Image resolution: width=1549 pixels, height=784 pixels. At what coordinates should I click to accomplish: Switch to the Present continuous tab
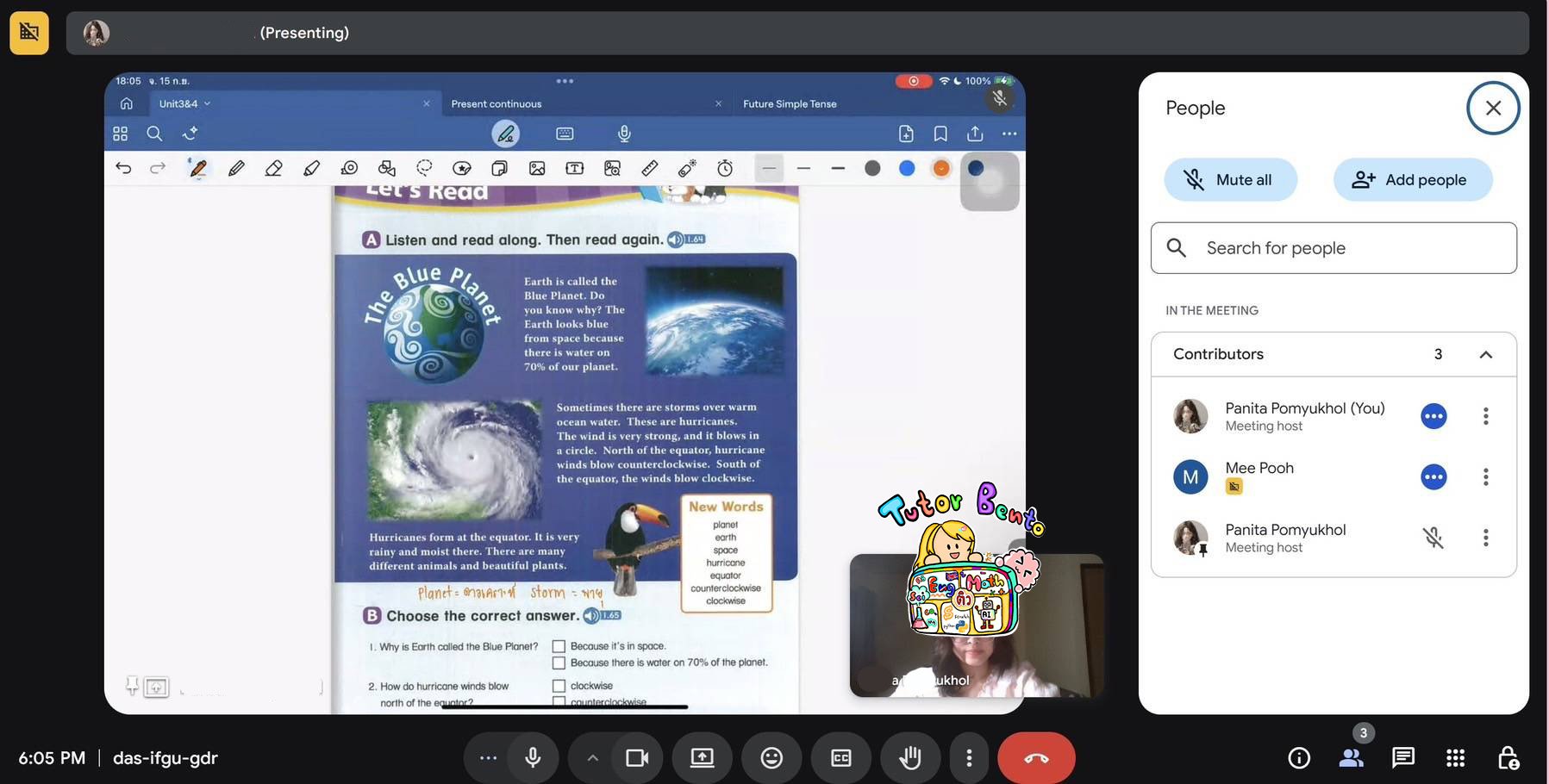coord(496,103)
